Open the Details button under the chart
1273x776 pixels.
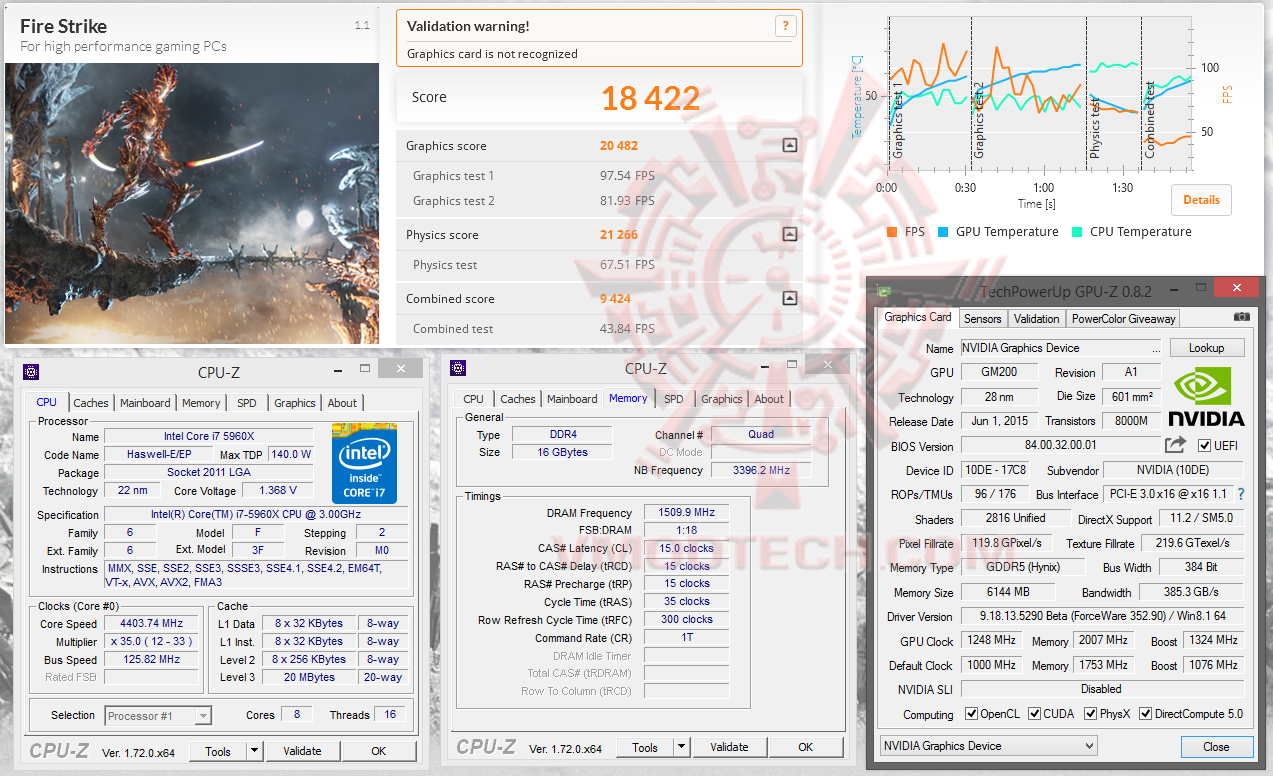[x=1201, y=199]
